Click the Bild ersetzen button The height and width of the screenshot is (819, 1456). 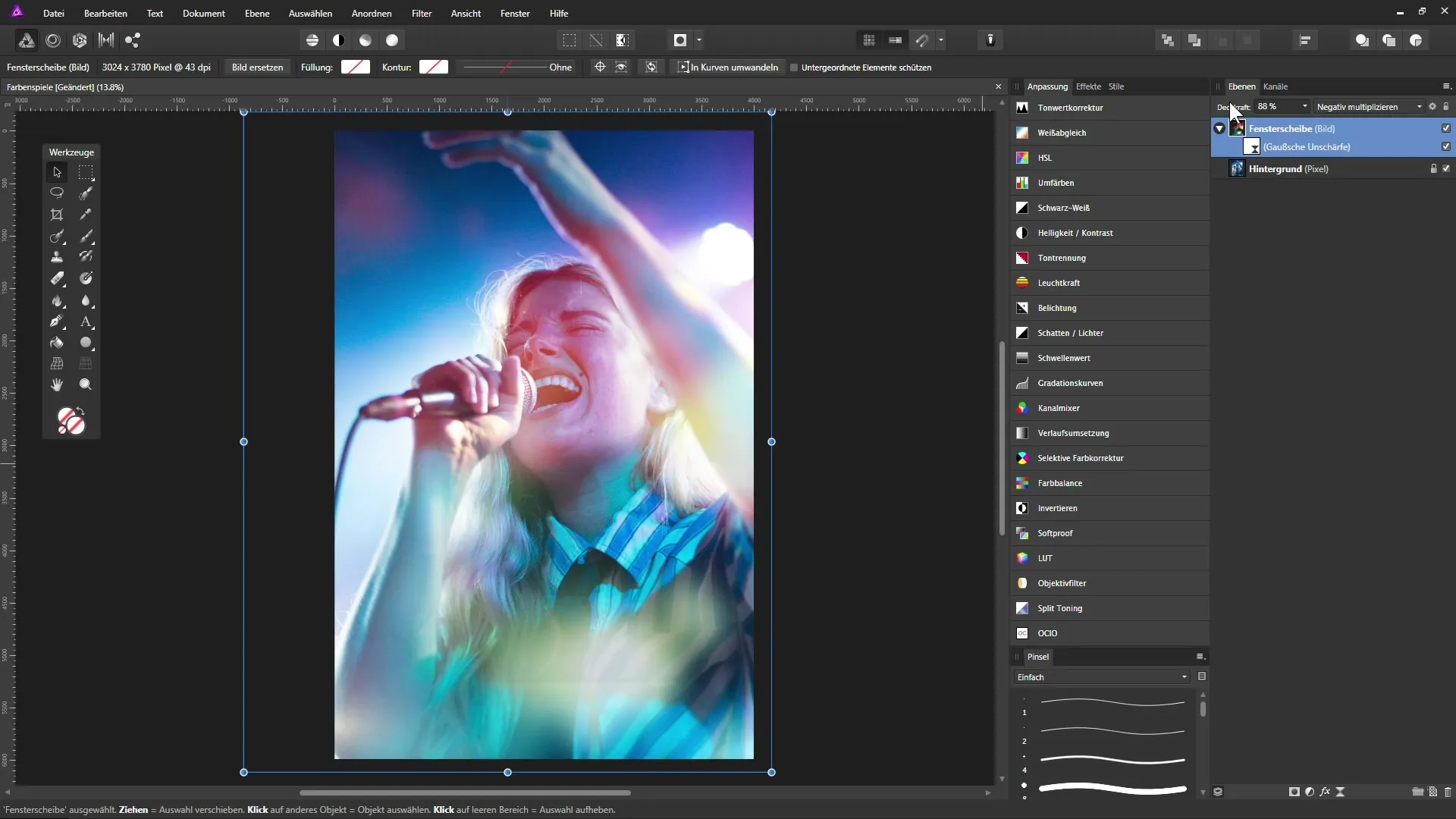pos(257,67)
